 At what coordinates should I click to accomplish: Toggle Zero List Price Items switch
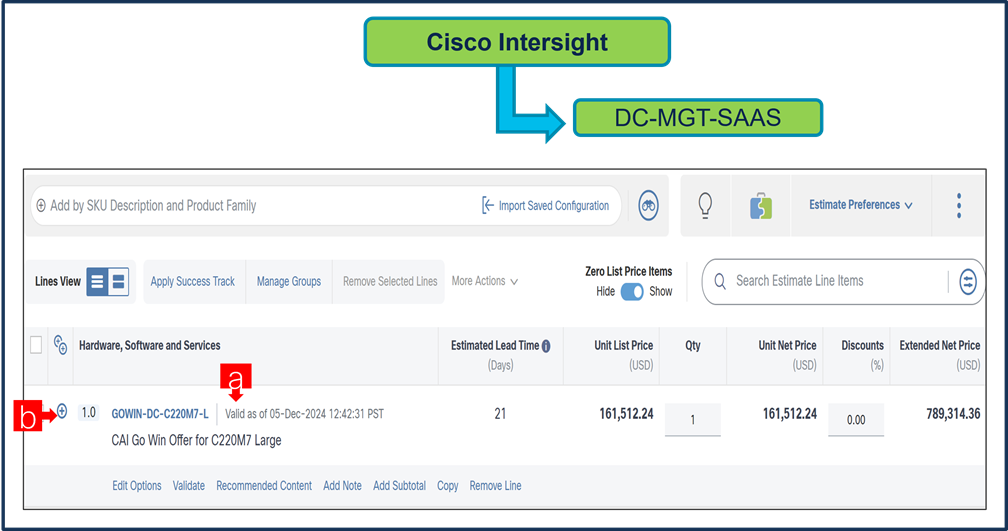tap(632, 291)
